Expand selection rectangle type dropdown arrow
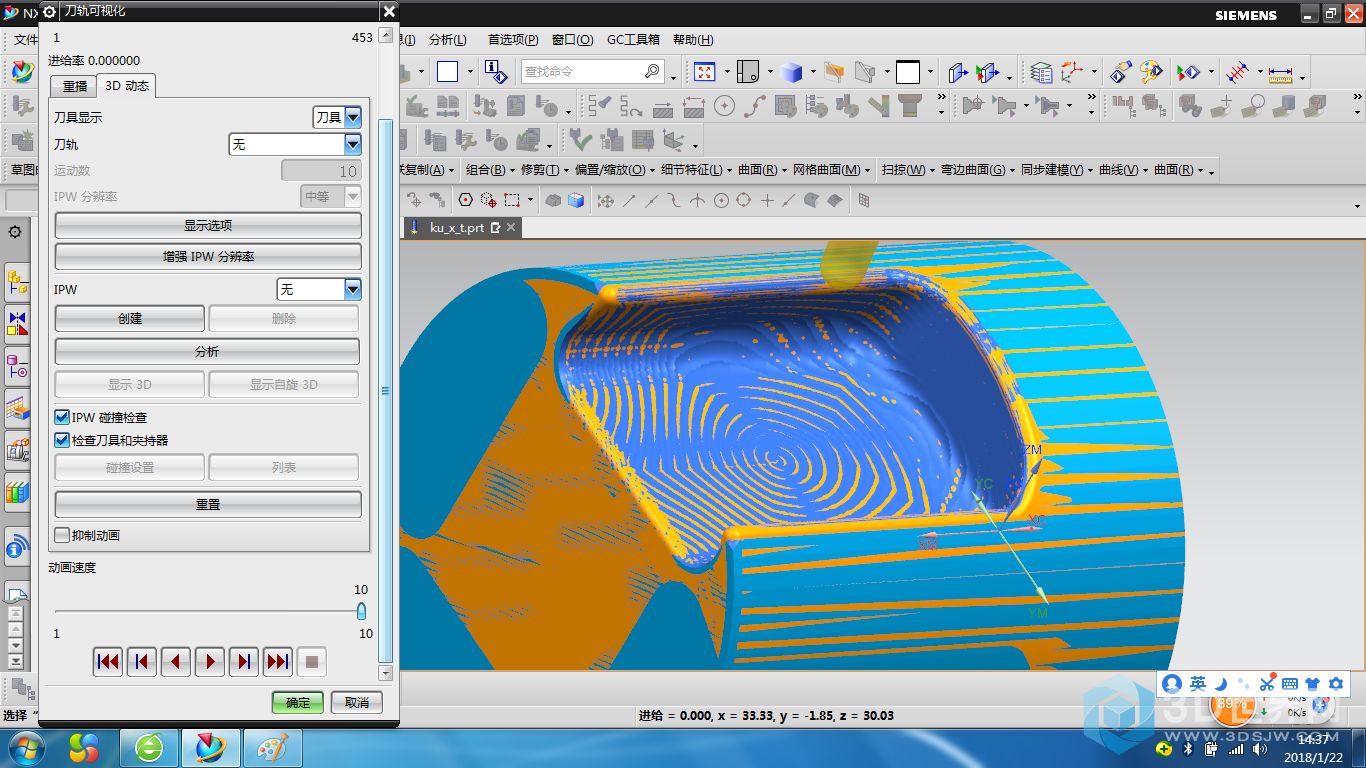The height and width of the screenshot is (768, 1366). 530,201
